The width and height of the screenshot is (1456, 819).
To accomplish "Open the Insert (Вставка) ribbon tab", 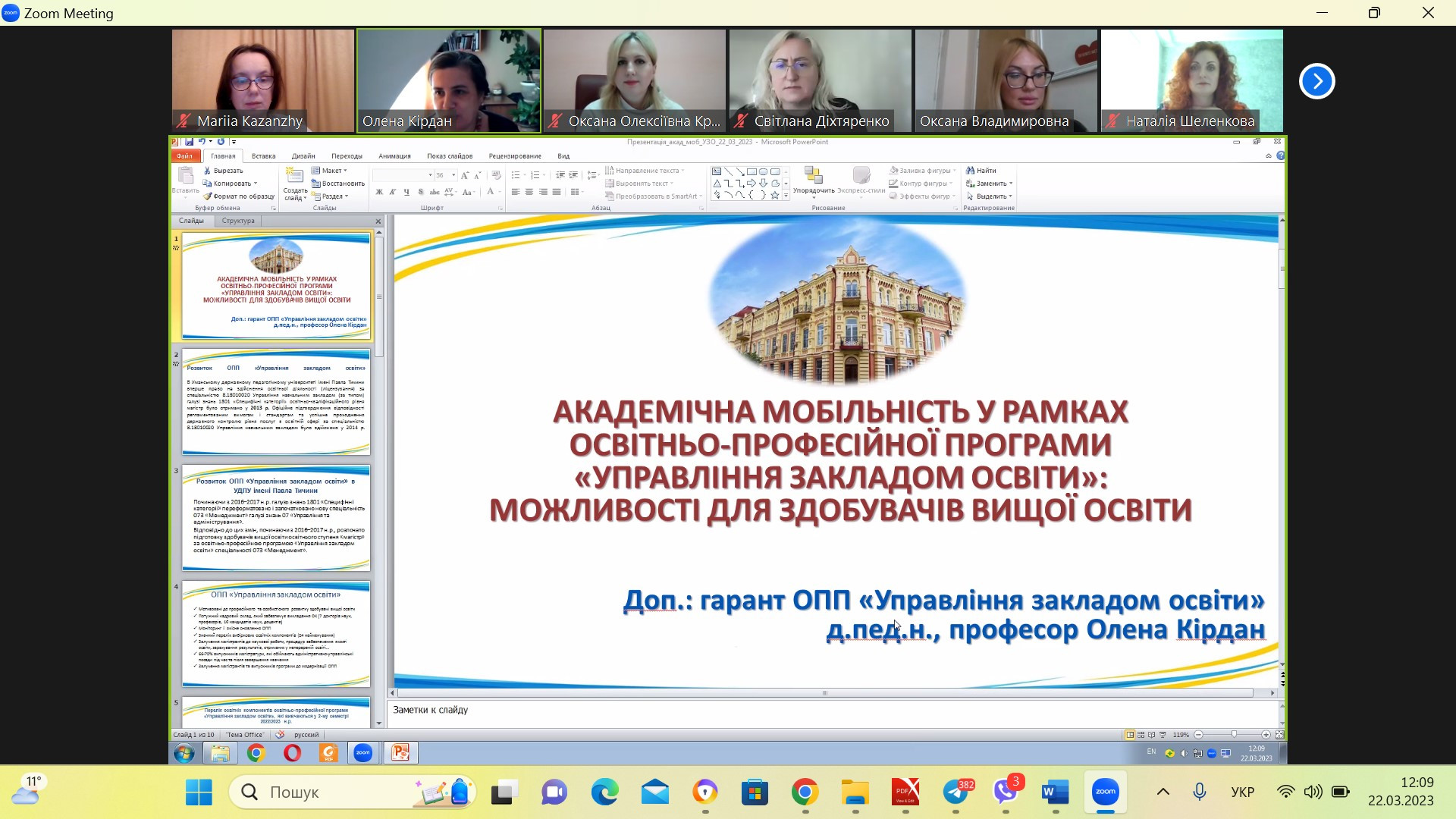I will click(x=263, y=156).
